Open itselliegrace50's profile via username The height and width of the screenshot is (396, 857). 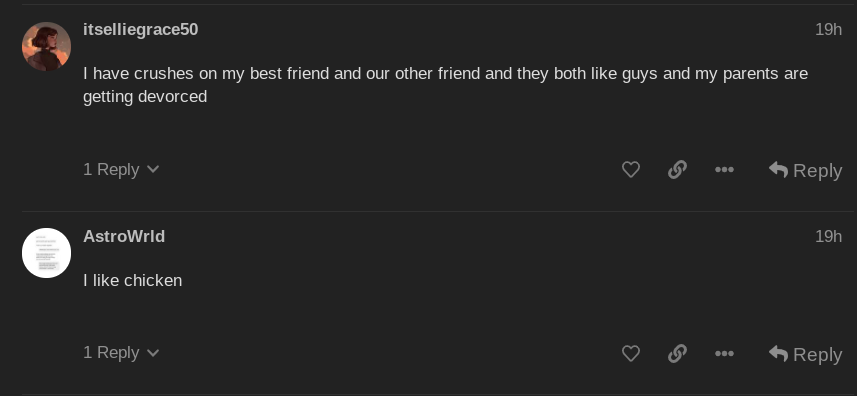[140, 29]
